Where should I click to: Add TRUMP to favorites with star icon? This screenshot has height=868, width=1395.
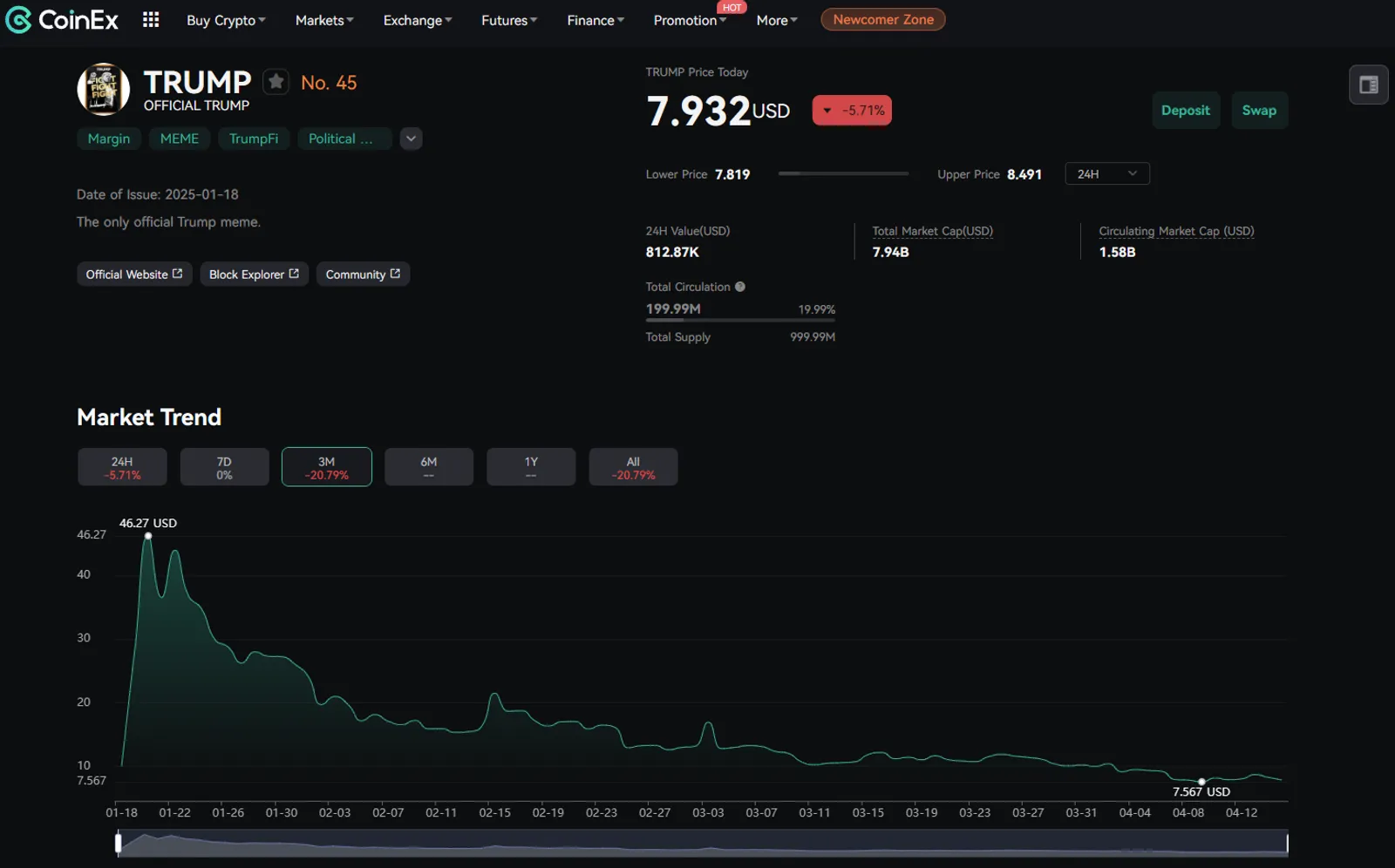pos(276,82)
